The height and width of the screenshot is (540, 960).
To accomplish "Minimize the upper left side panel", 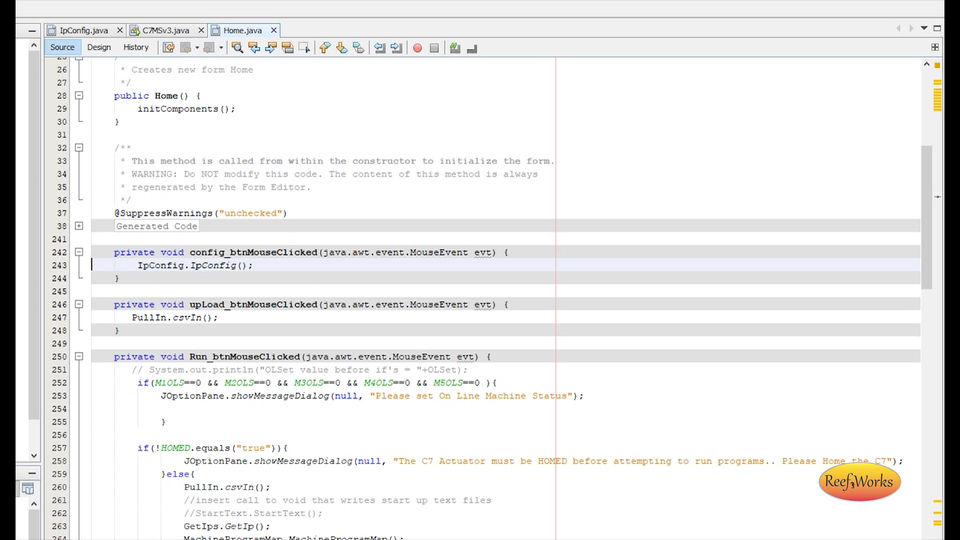I will coord(32,30).
